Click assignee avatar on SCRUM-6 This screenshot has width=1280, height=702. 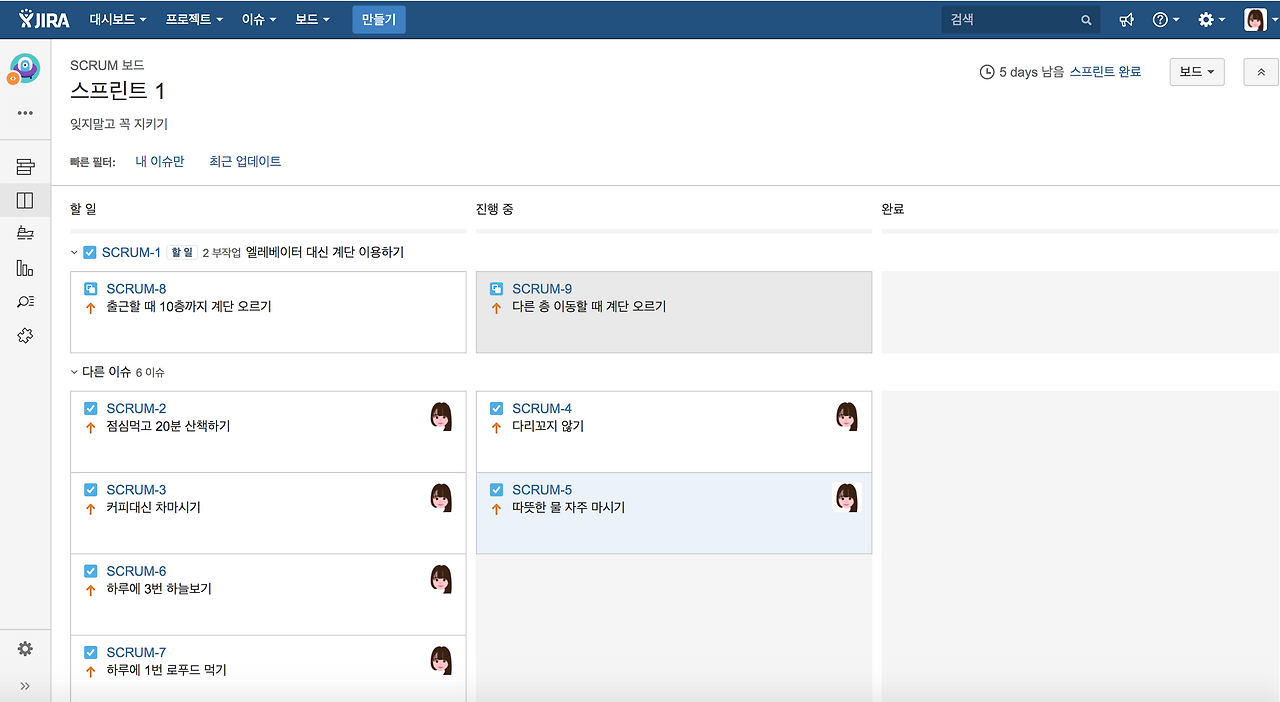pyautogui.click(x=441, y=580)
